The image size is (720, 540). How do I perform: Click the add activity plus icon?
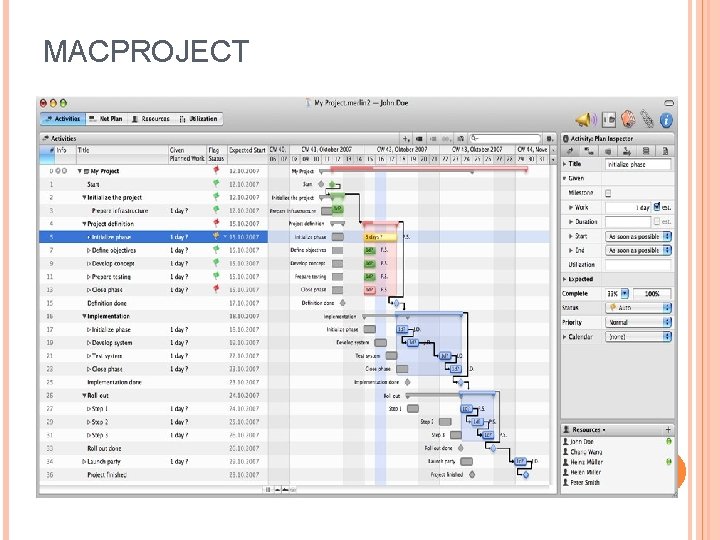tap(406, 139)
